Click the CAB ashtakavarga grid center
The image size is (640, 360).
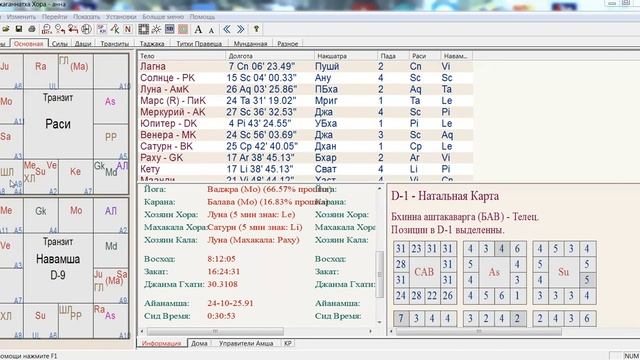pyautogui.click(x=424, y=272)
